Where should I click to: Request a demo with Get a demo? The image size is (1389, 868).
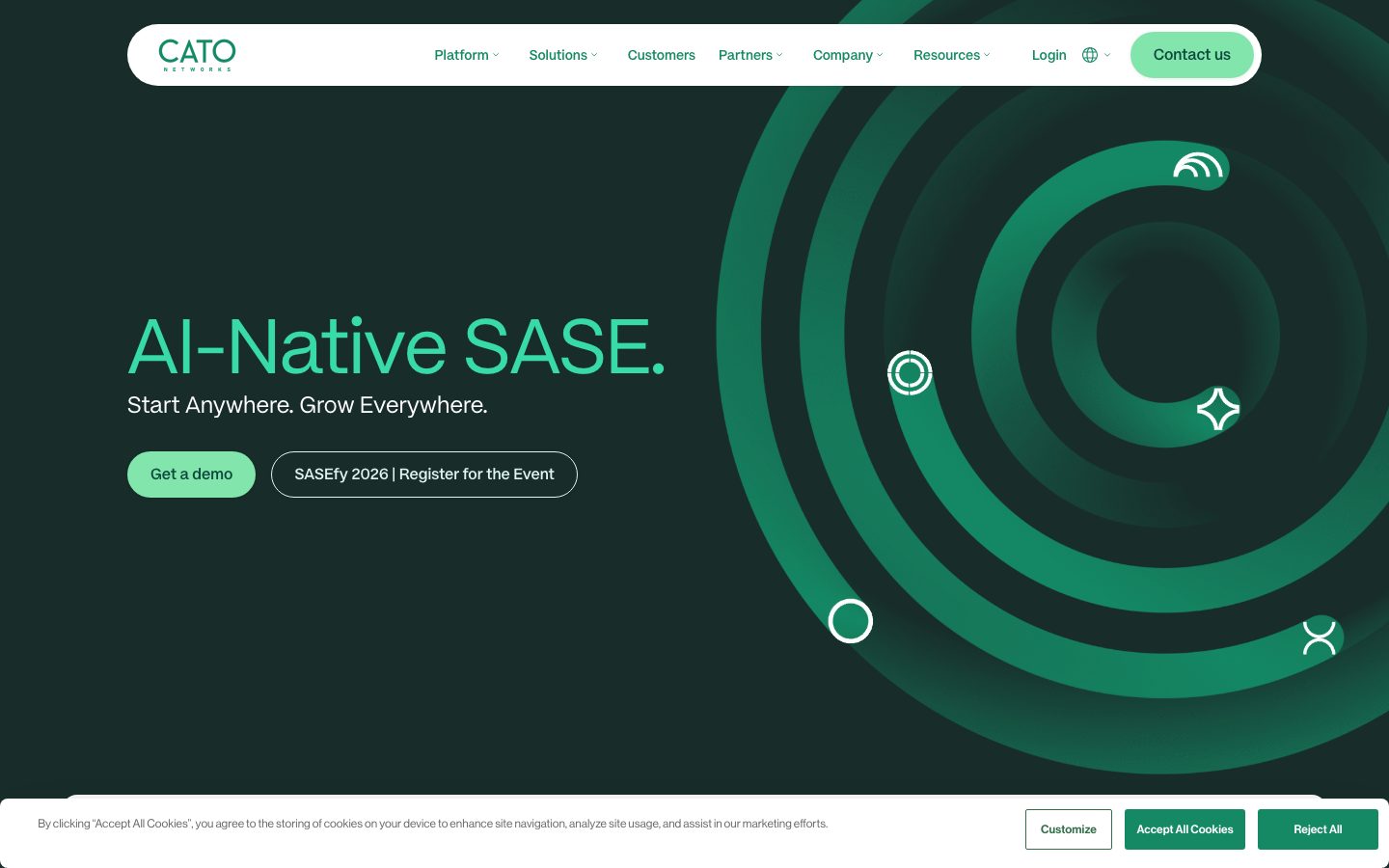[191, 475]
